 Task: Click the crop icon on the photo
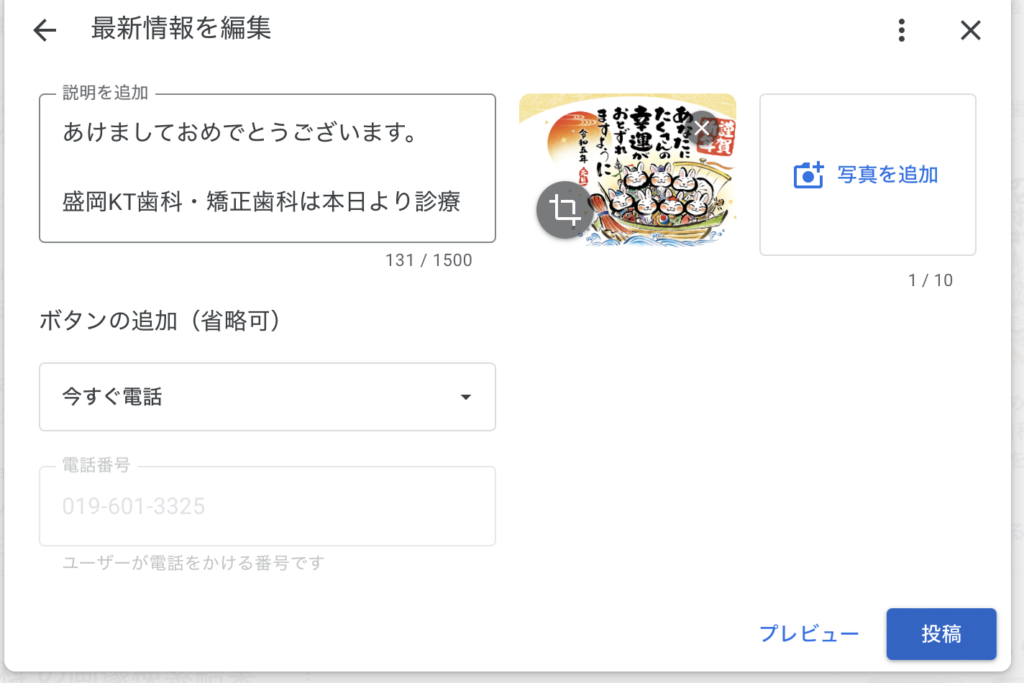[x=565, y=210]
